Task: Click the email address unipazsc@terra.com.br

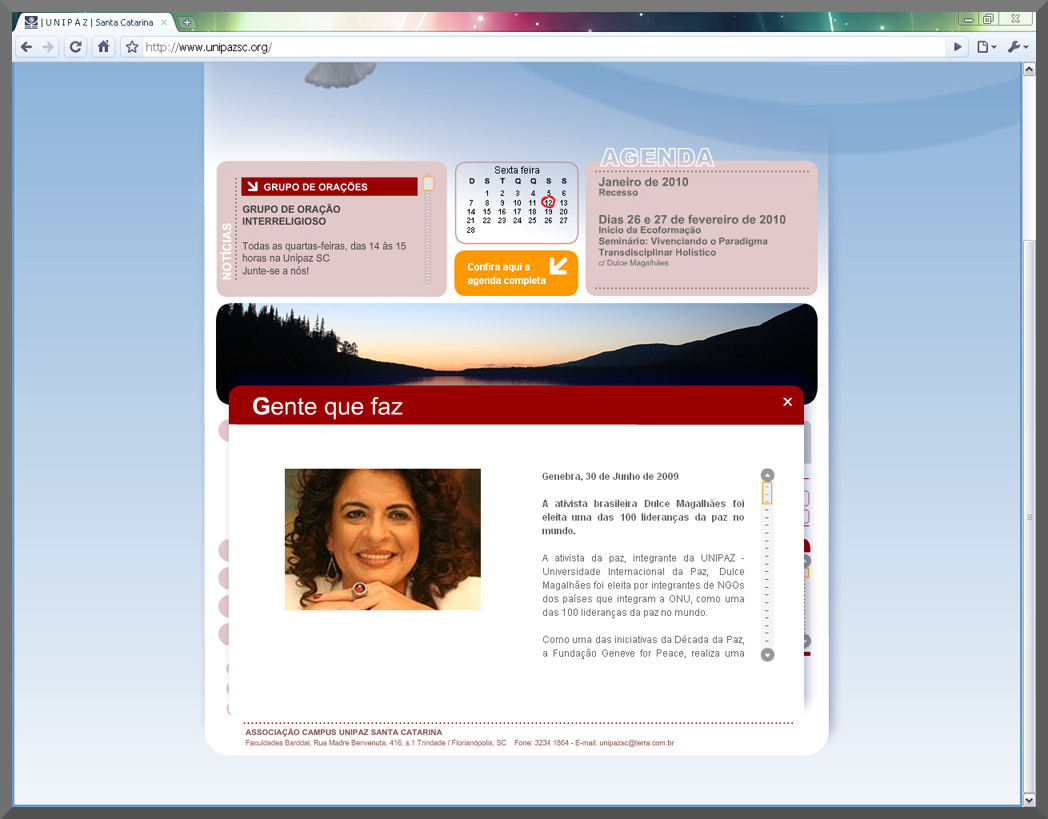Action: click(x=636, y=743)
